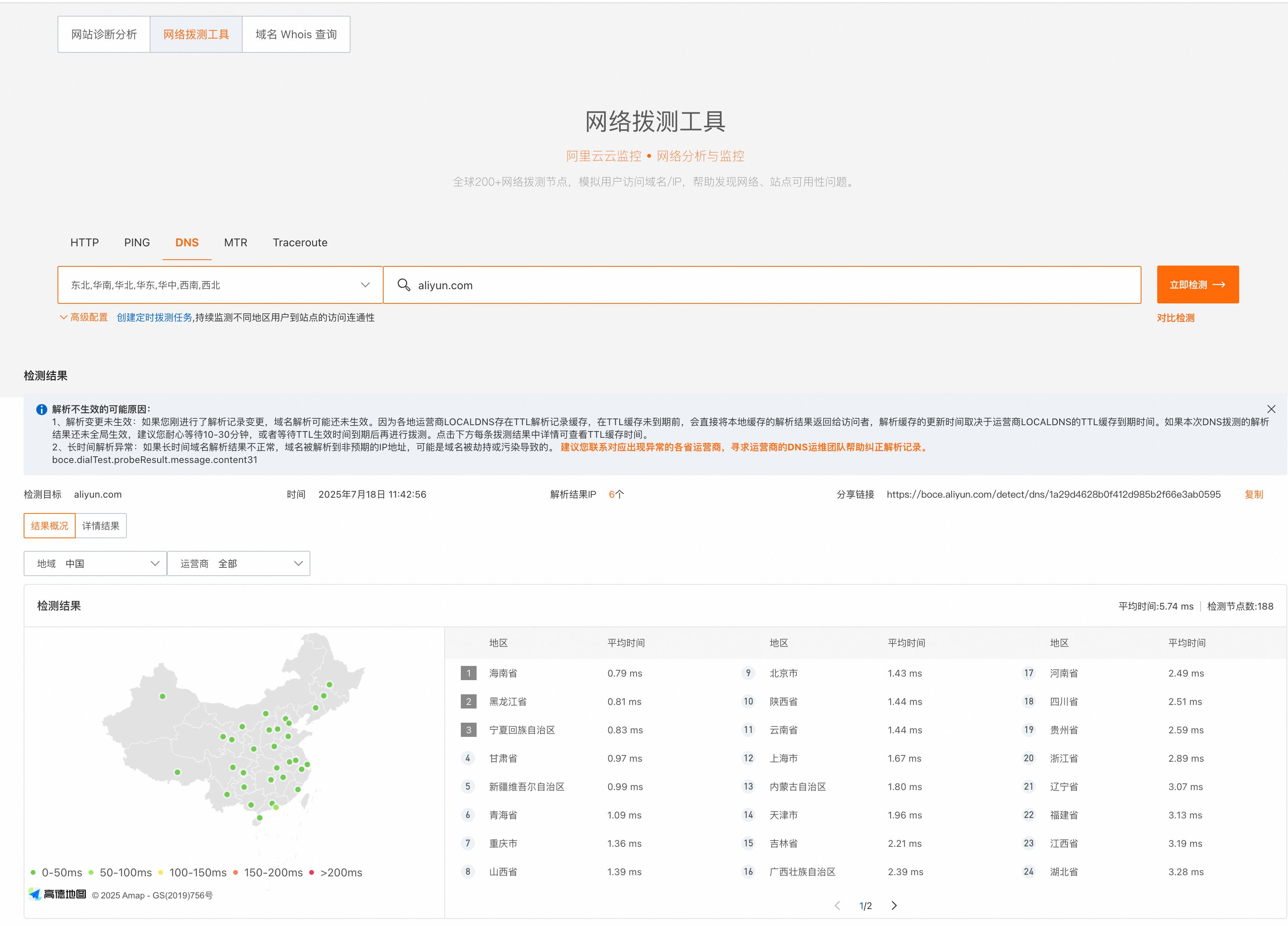Image resolution: width=1288 pixels, height=926 pixels.
Task: Select the 湖北省 row
Action: coord(1146,872)
